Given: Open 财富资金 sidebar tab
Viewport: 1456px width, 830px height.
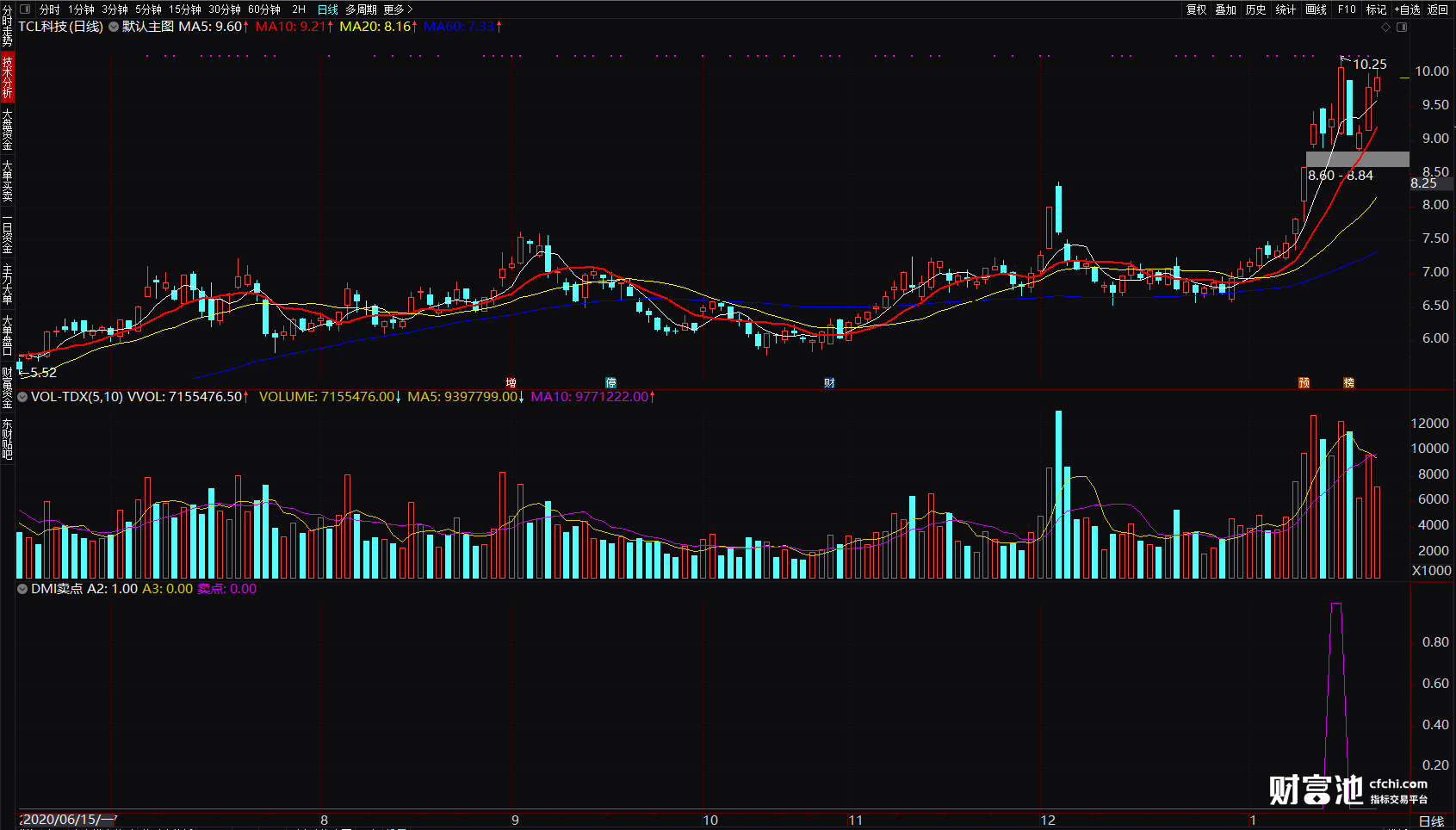Looking at the screenshot, I should point(7,387).
